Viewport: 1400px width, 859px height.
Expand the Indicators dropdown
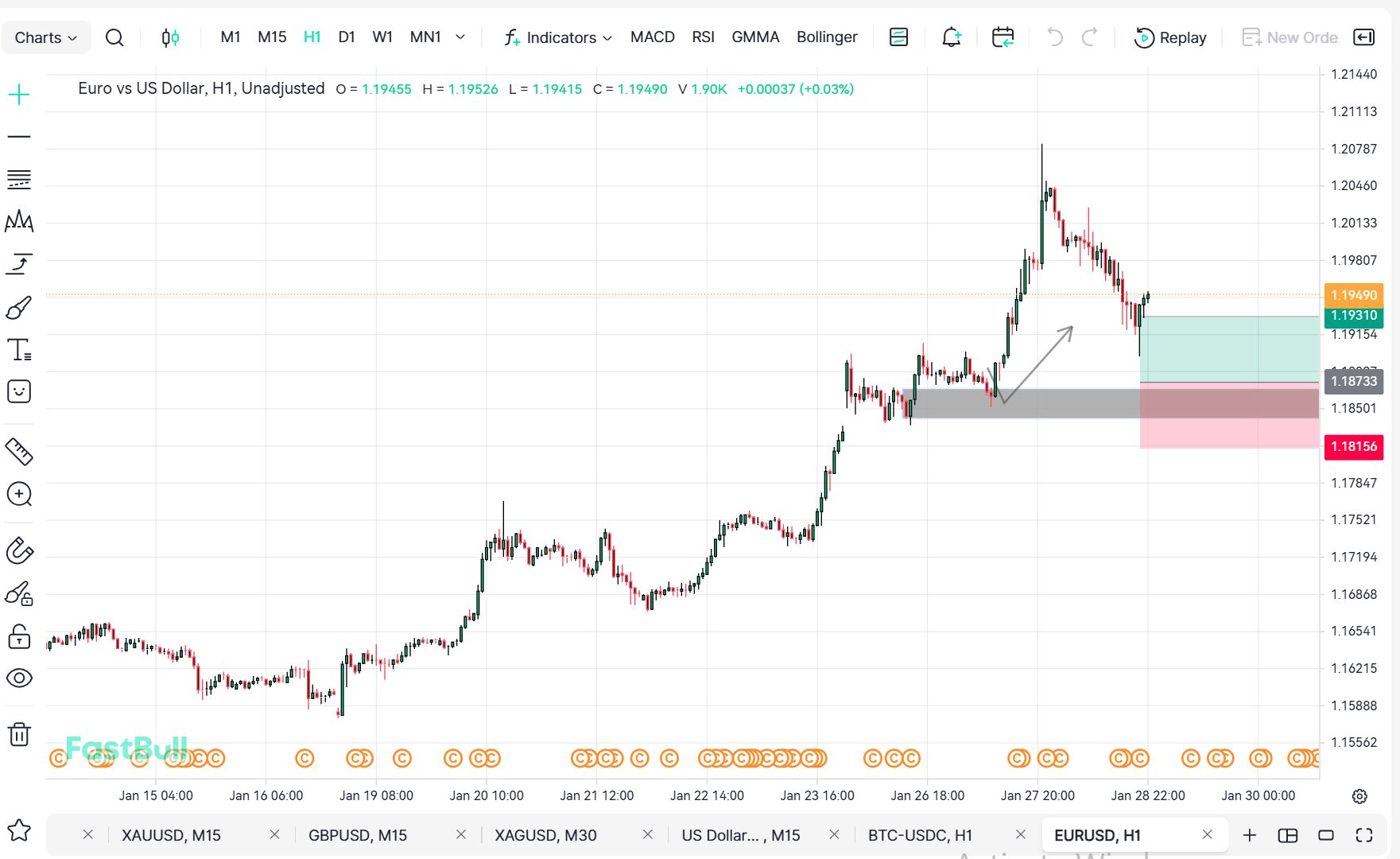pyautogui.click(x=558, y=37)
